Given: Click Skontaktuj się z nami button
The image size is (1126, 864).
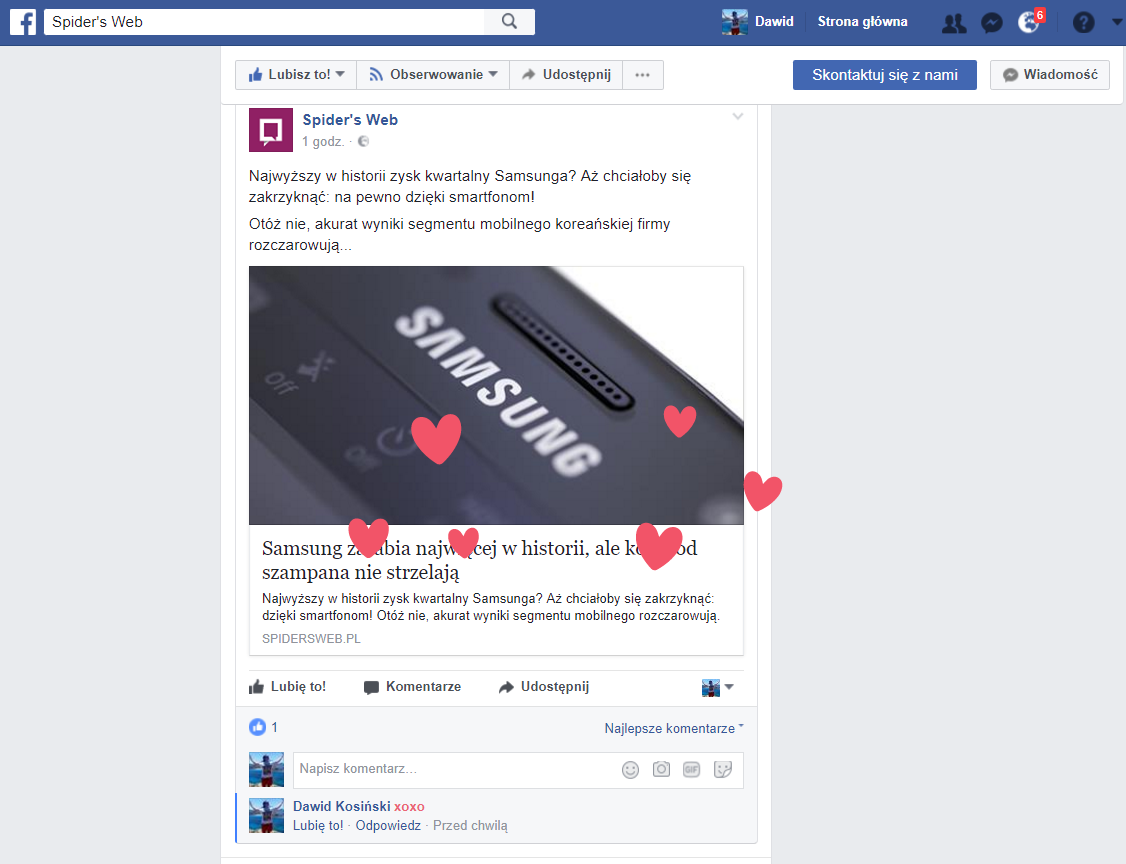Looking at the screenshot, I should [x=885, y=75].
